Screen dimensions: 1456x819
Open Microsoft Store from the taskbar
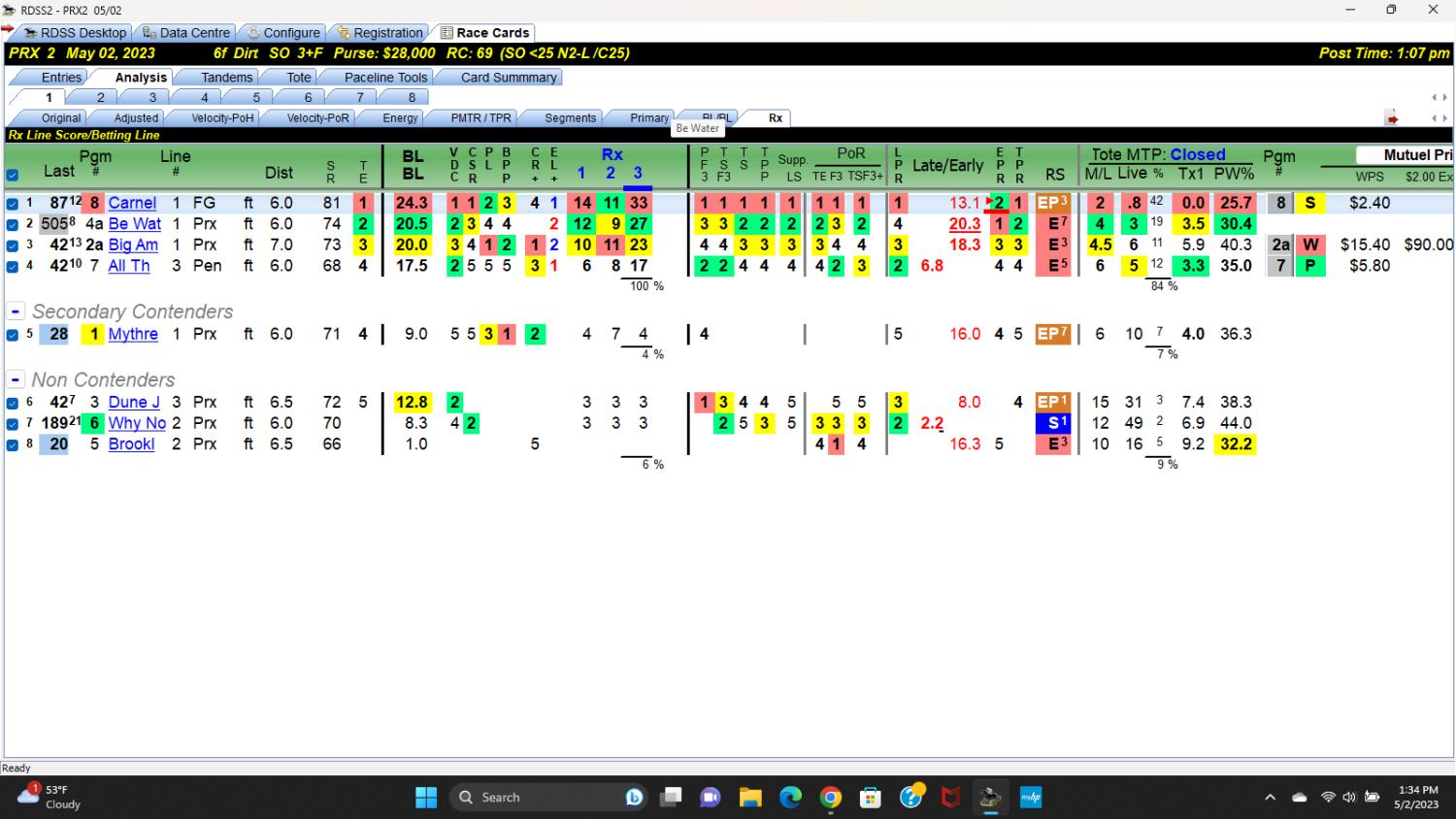pyautogui.click(x=871, y=797)
